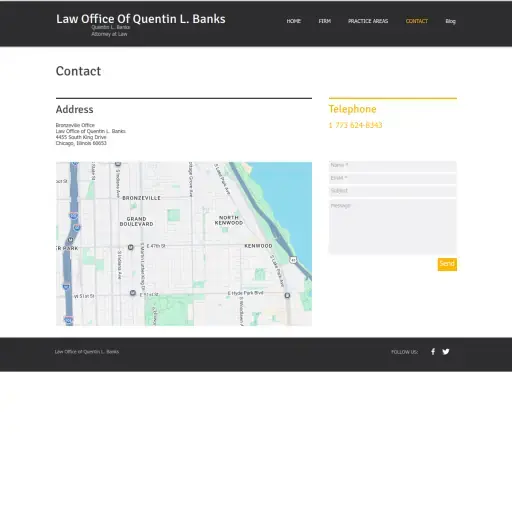Image resolution: width=512 pixels, height=512 pixels.
Task: Click the KENWOOD label on the map
Action: (x=258, y=246)
